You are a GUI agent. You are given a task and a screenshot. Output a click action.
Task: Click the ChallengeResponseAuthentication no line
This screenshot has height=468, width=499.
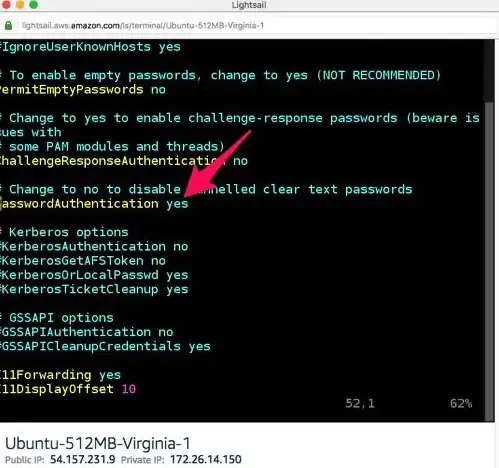(124, 161)
